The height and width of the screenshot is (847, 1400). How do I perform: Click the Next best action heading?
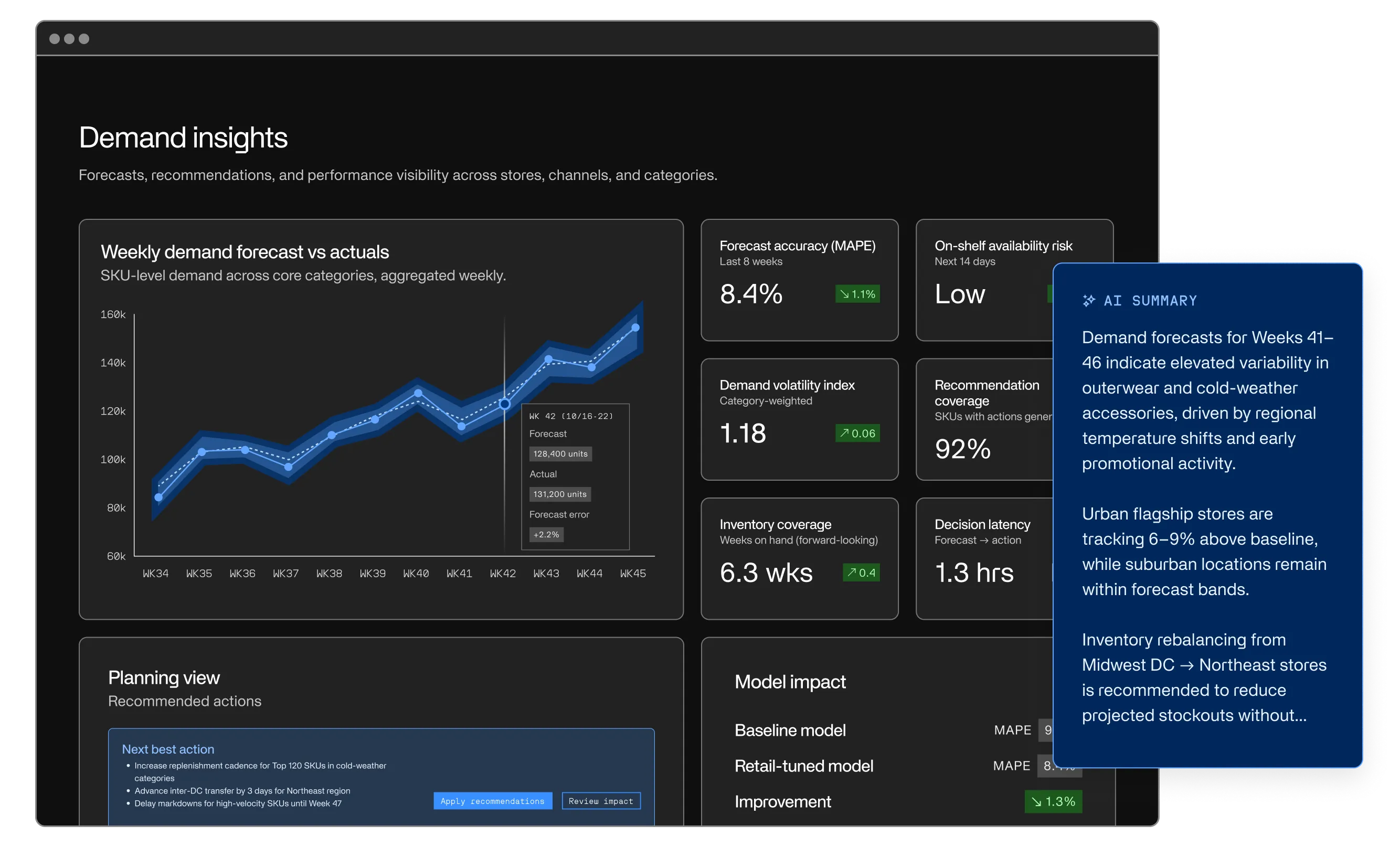pos(168,749)
